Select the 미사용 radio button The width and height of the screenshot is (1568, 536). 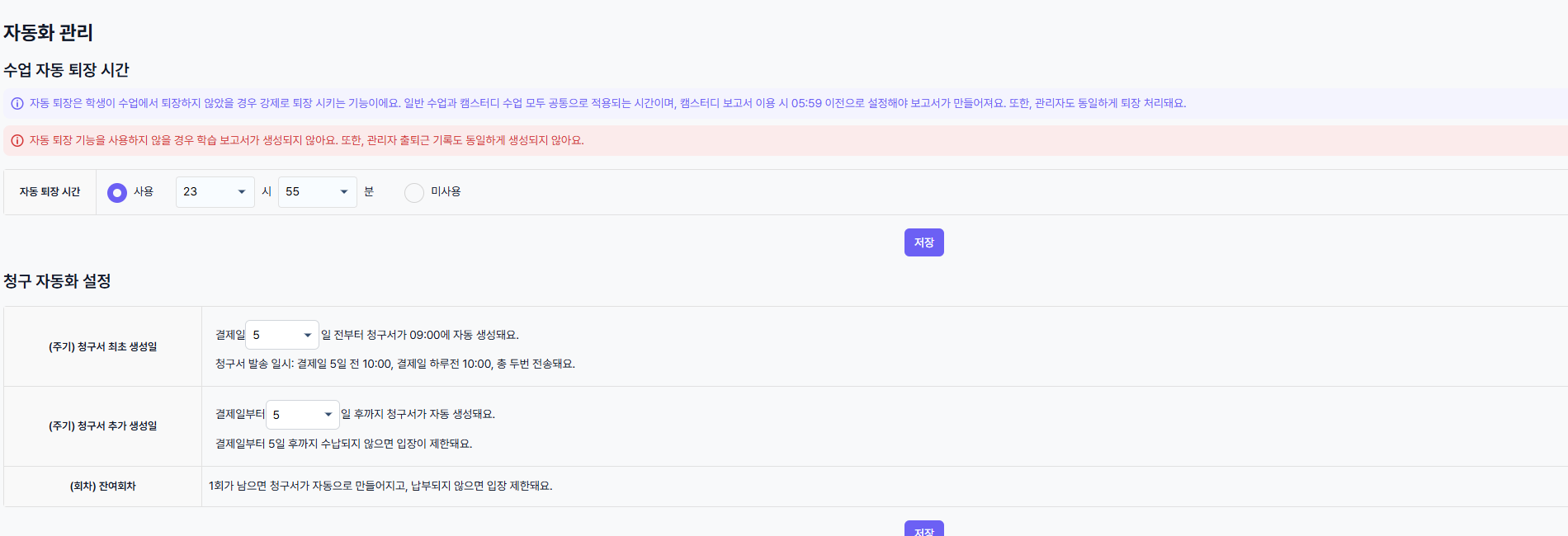(x=414, y=192)
